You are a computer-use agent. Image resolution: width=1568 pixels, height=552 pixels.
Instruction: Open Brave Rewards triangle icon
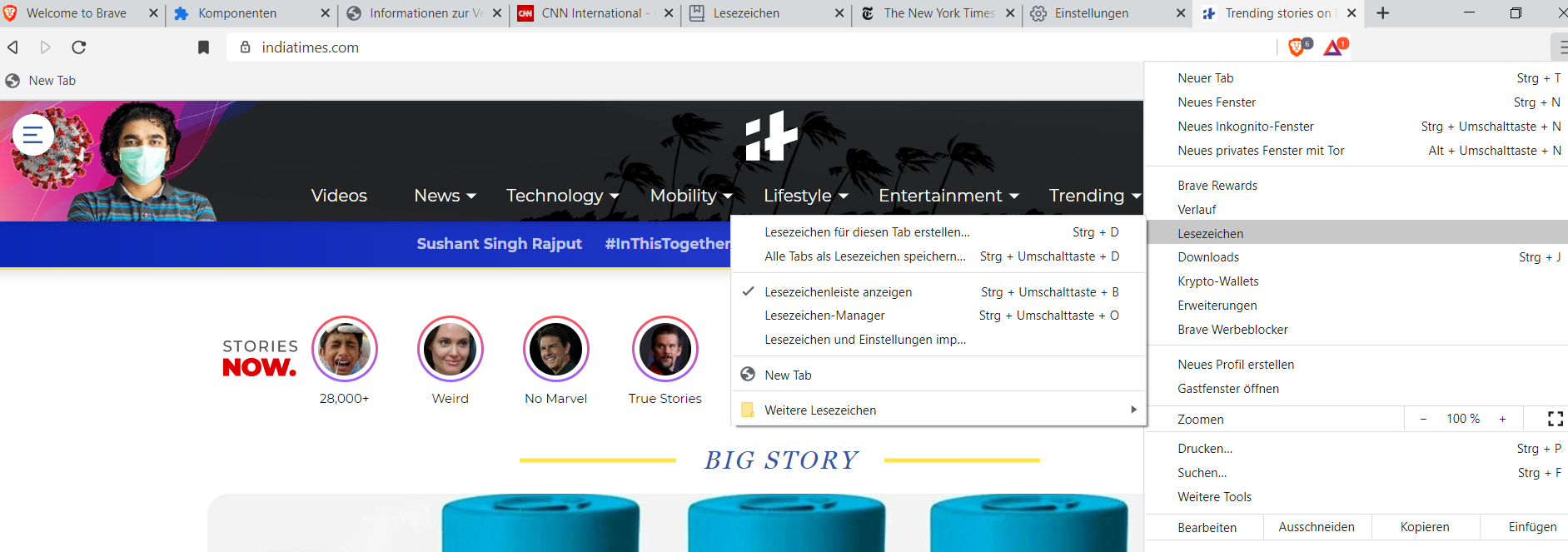pyautogui.click(x=1334, y=47)
